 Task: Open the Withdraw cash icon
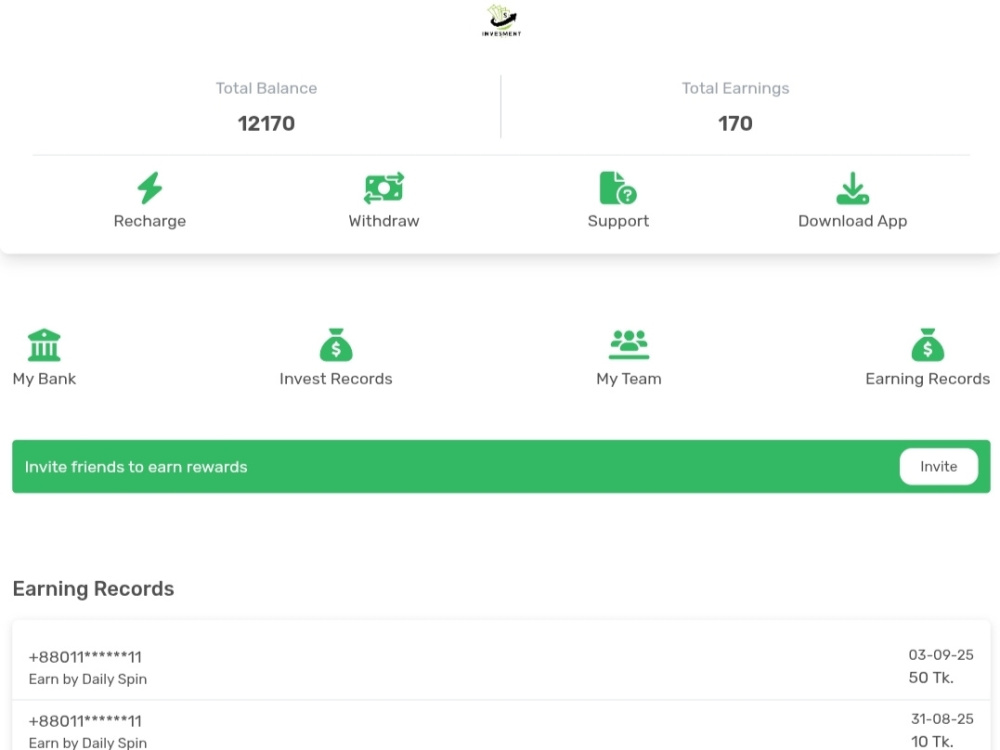coord(384,188)
